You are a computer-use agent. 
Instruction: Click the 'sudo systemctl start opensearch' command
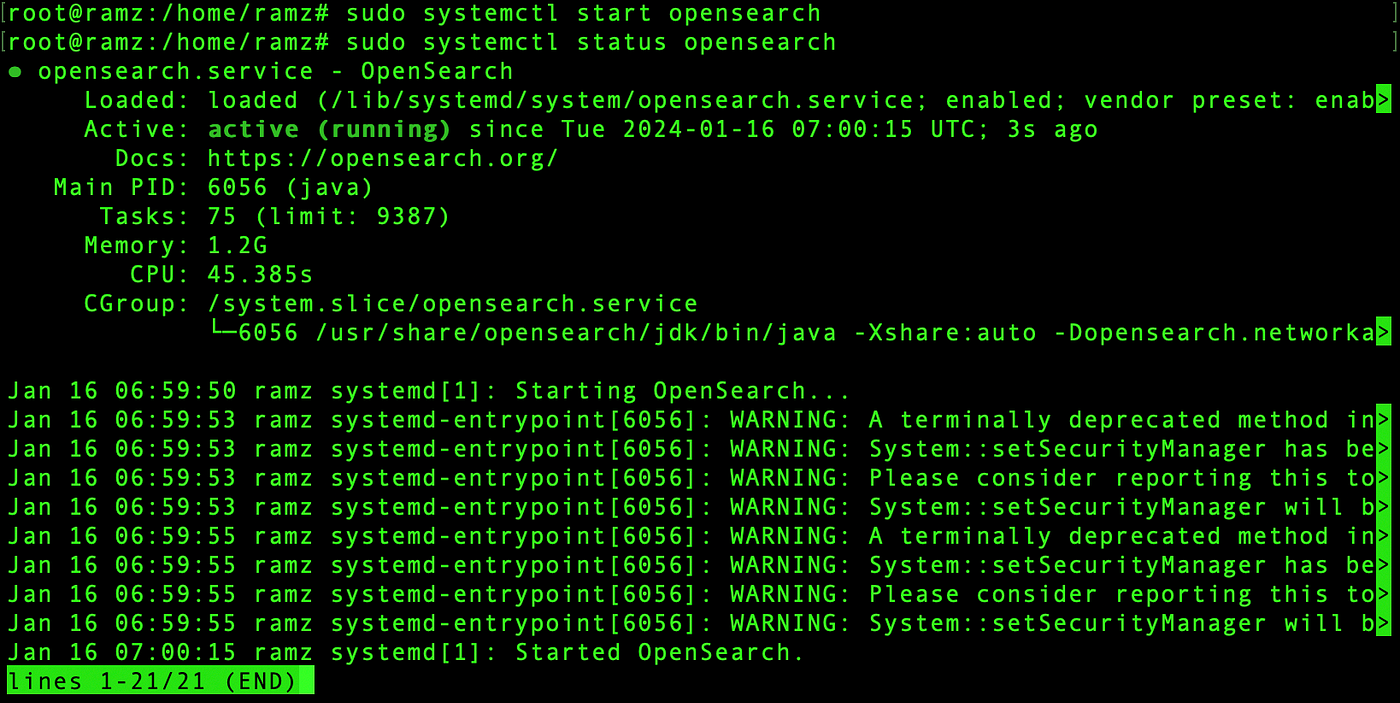[x=583, y=14]
